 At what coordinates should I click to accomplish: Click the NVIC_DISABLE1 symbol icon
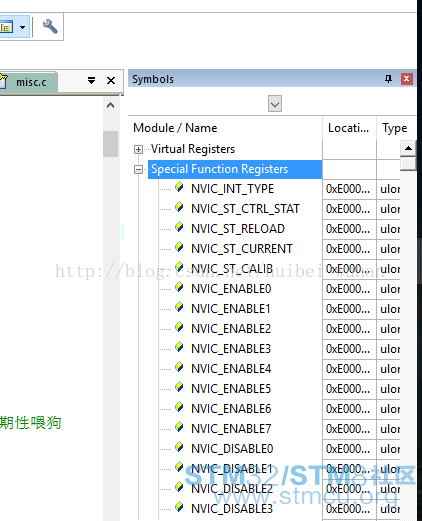pos(179,467)
